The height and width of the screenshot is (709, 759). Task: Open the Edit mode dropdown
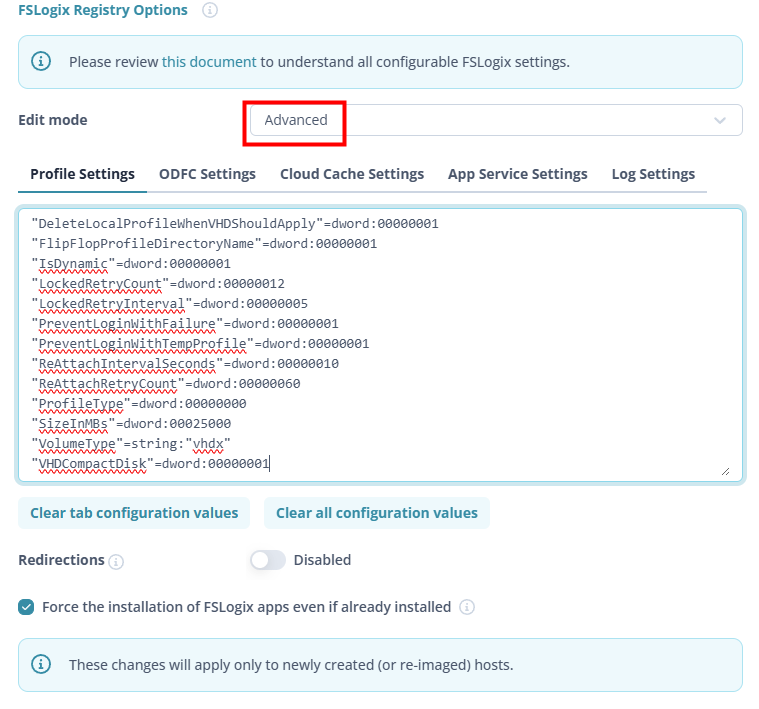pyautogui.click(x=496, y=120)
